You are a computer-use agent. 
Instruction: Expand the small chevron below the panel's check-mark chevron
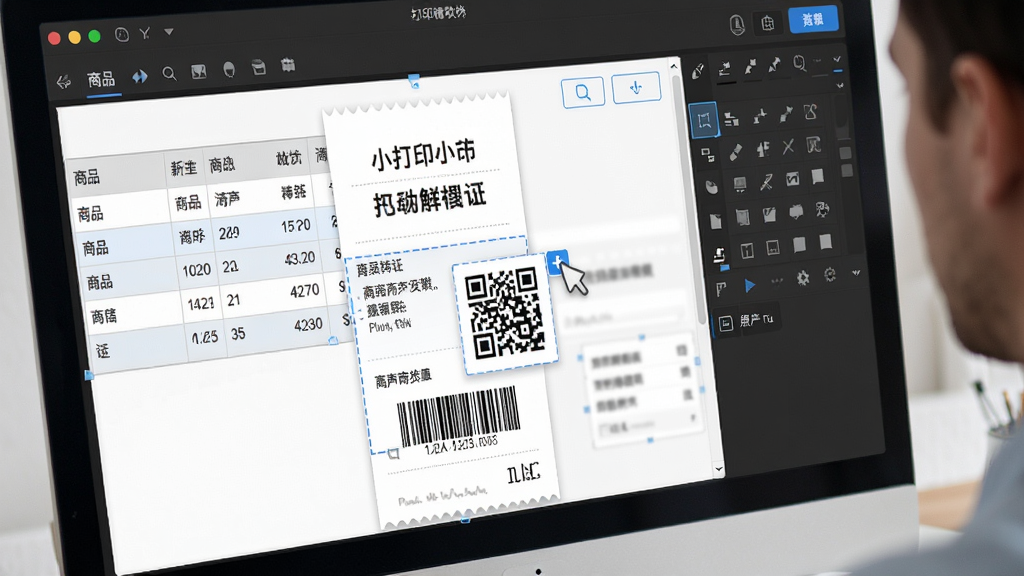pyautogui.click(x=840, y=86)
